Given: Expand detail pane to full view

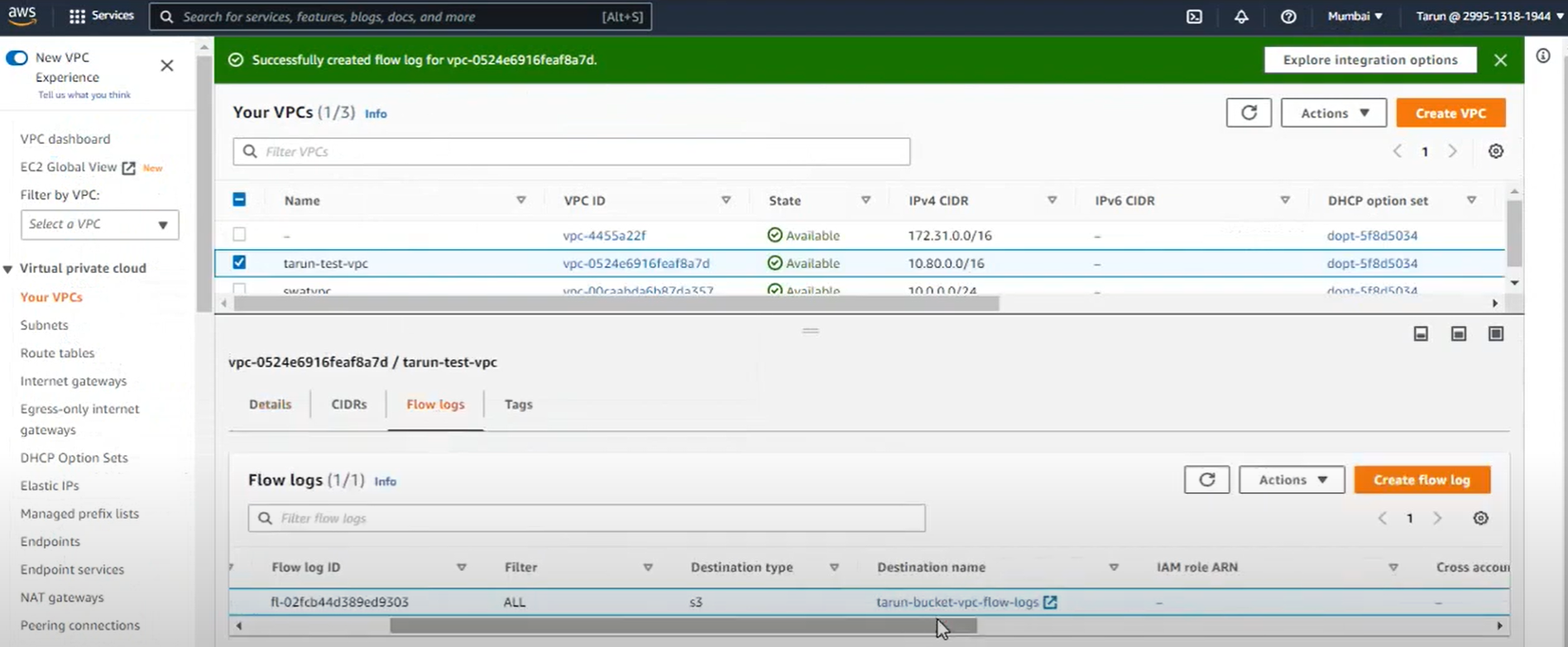Looking at the screenshot, I should pyautogui.click(x=1496, y=333).
